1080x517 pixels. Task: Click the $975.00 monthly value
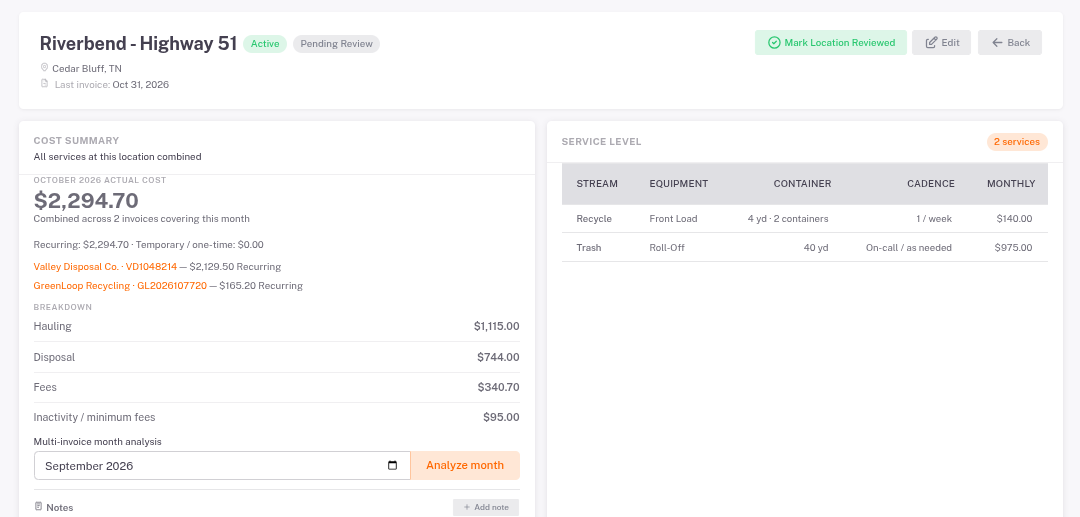(x=1013, y=248)
